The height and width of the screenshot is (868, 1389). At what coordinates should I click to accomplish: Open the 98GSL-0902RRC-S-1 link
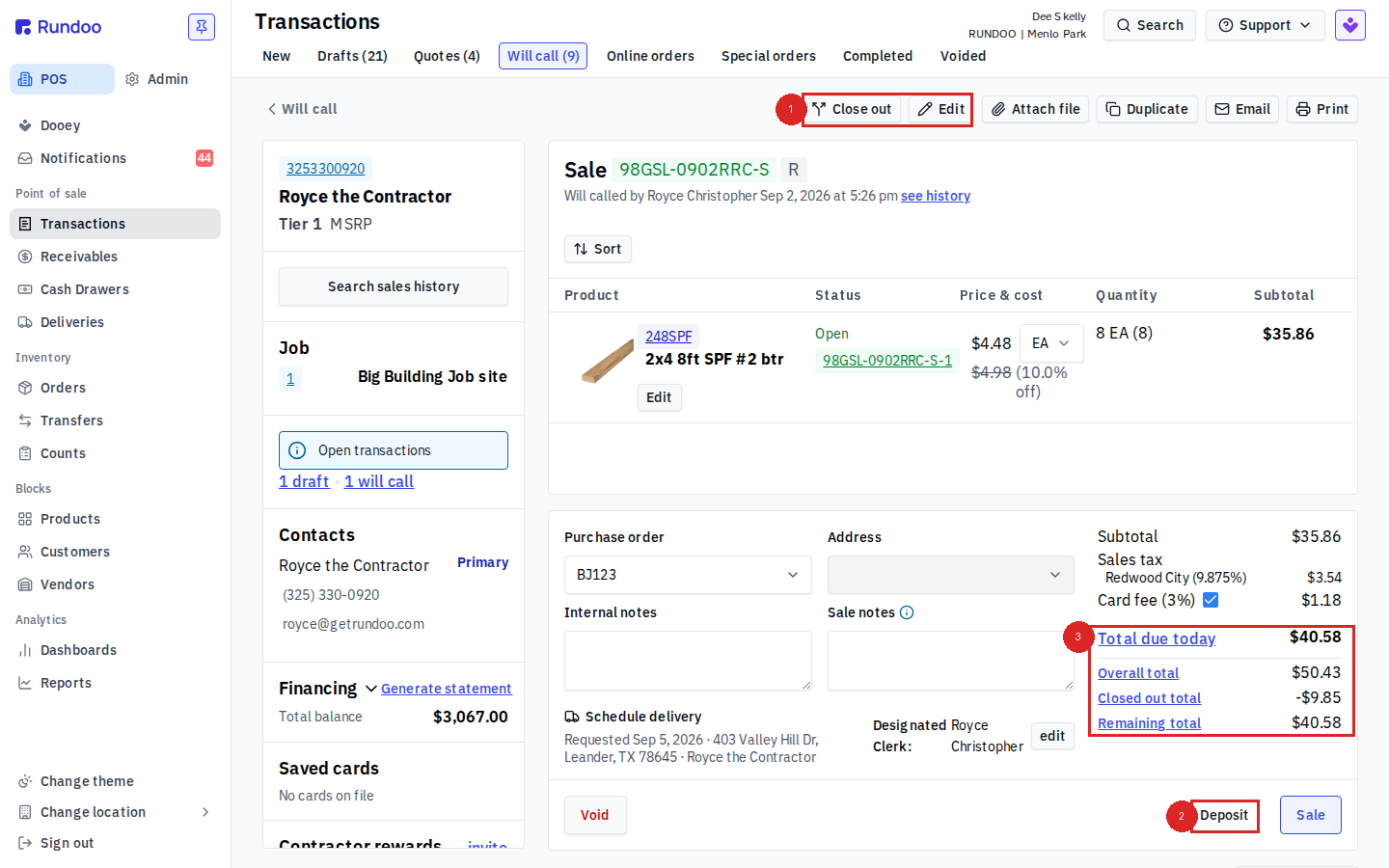(x=886, y=361)
